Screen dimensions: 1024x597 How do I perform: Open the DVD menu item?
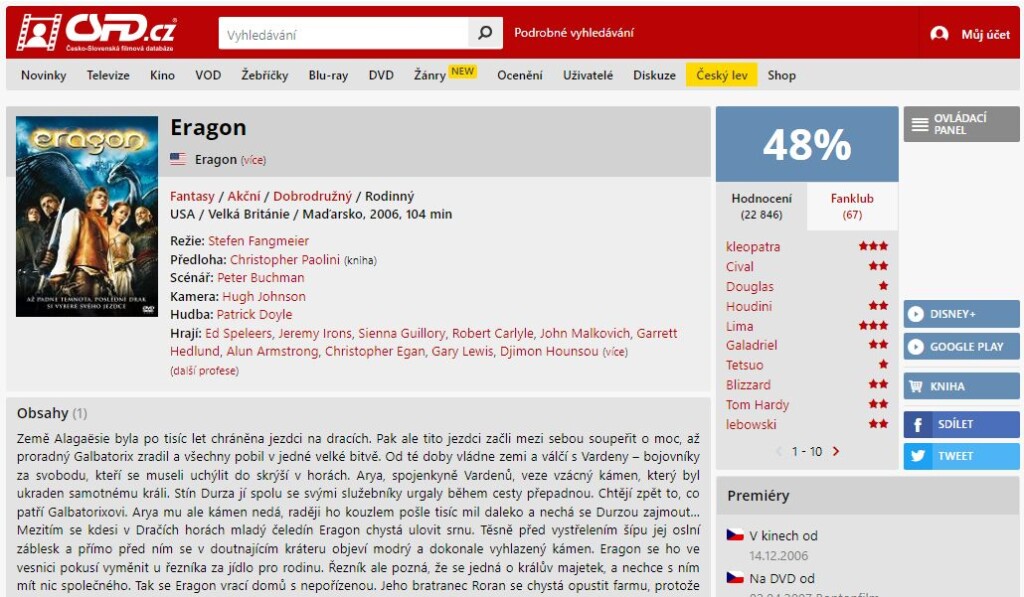pos(381,75)
